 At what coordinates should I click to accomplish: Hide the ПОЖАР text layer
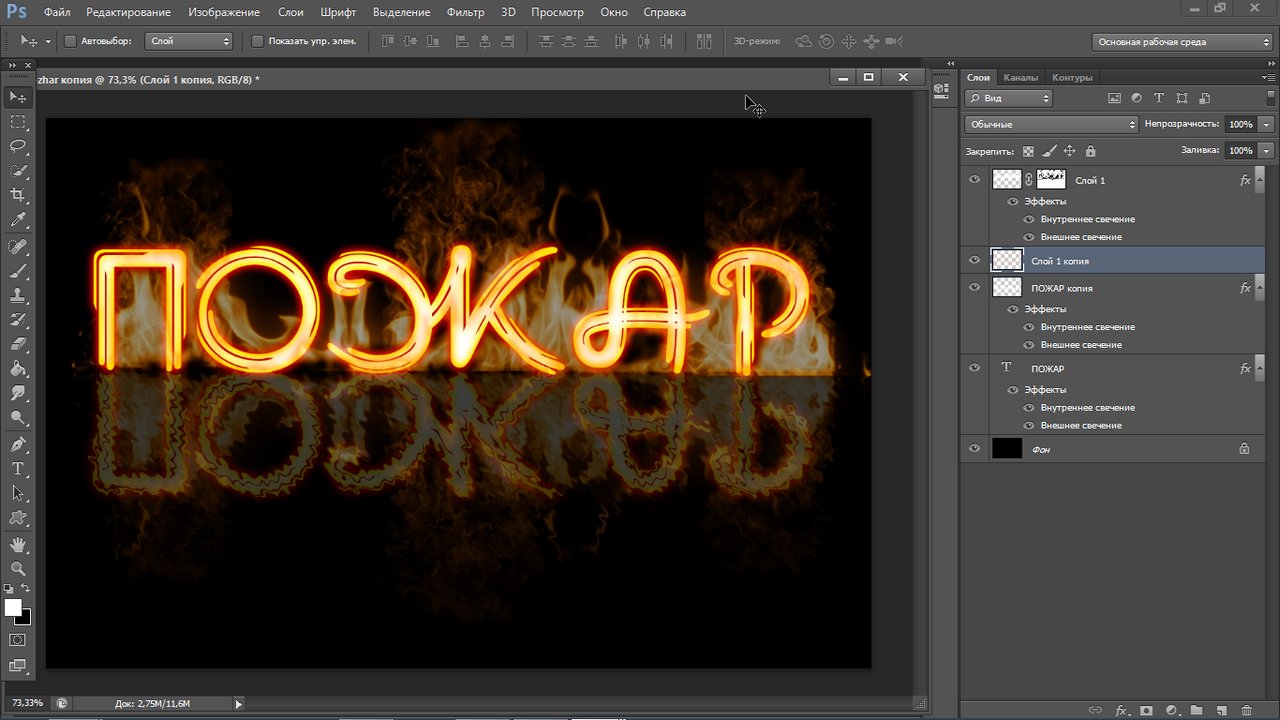click(975, 368)
